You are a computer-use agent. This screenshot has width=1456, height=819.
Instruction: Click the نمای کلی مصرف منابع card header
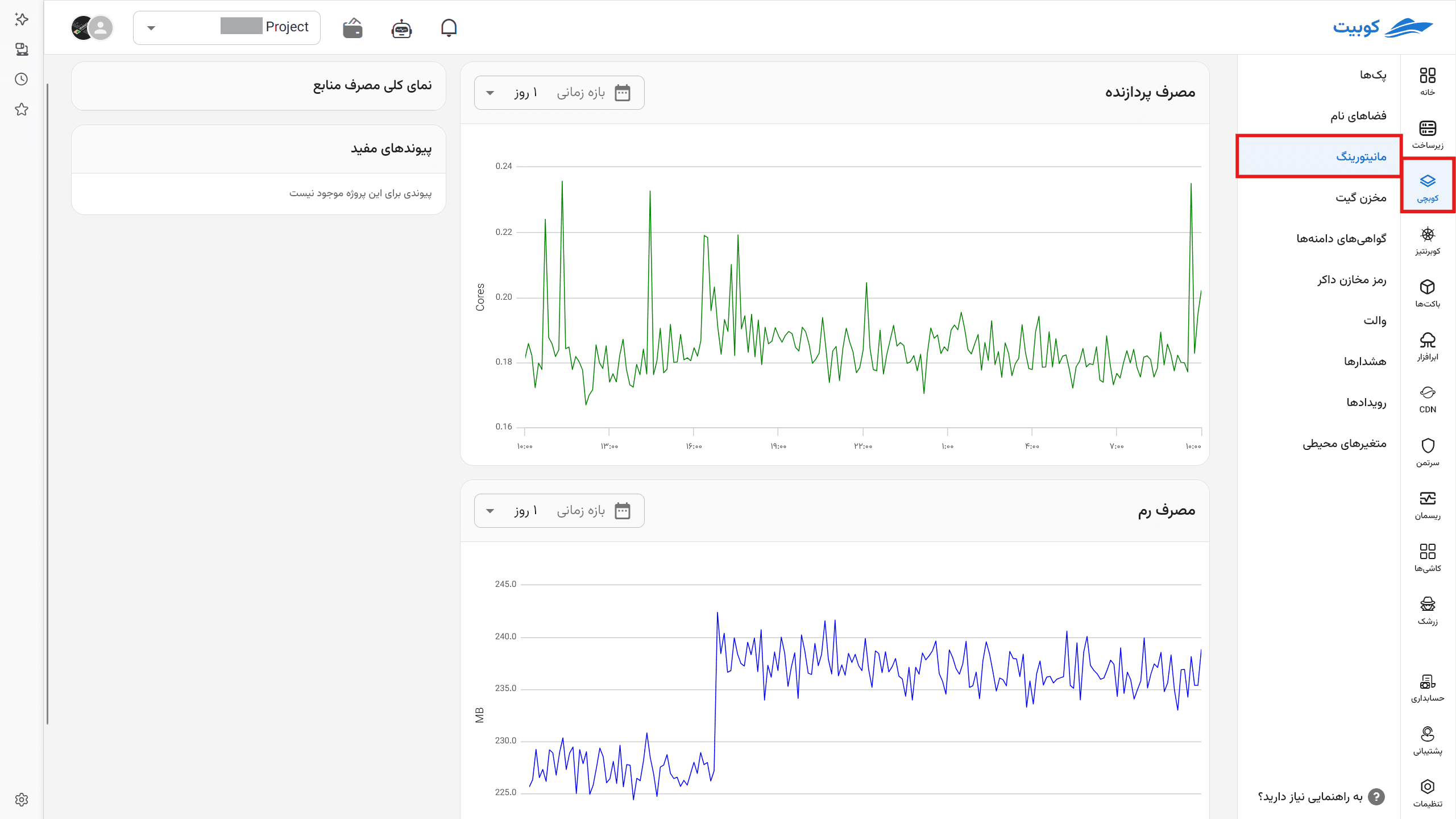259,85
